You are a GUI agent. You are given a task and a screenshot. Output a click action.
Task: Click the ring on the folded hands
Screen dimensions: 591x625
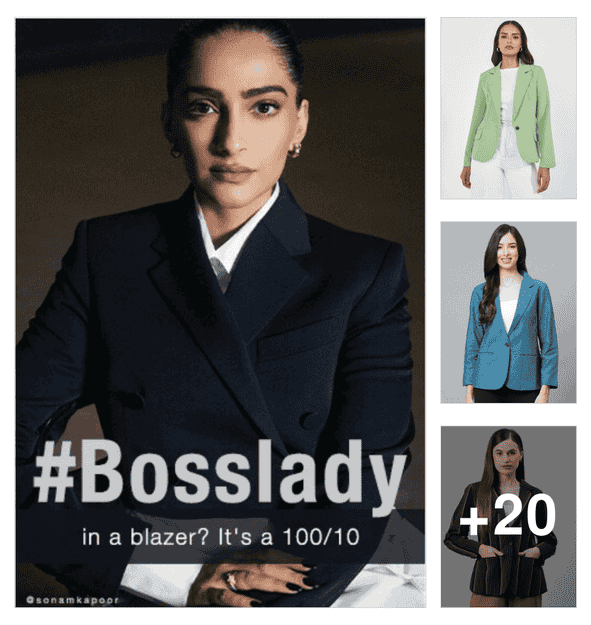[x=232, y=580]
